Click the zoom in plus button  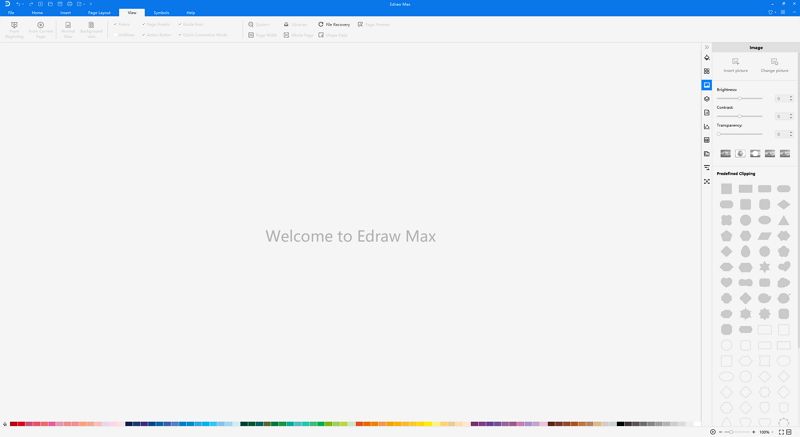pos(754,432)
